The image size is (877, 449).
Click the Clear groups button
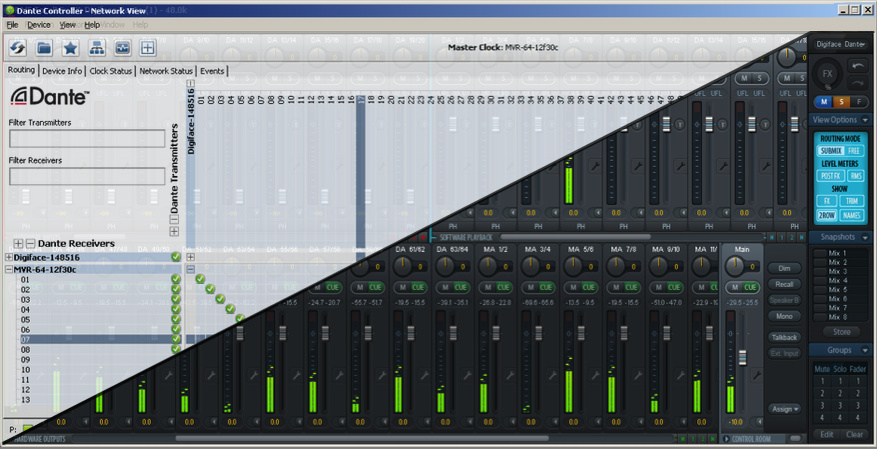pyautogui.click(x=855, y=434)
